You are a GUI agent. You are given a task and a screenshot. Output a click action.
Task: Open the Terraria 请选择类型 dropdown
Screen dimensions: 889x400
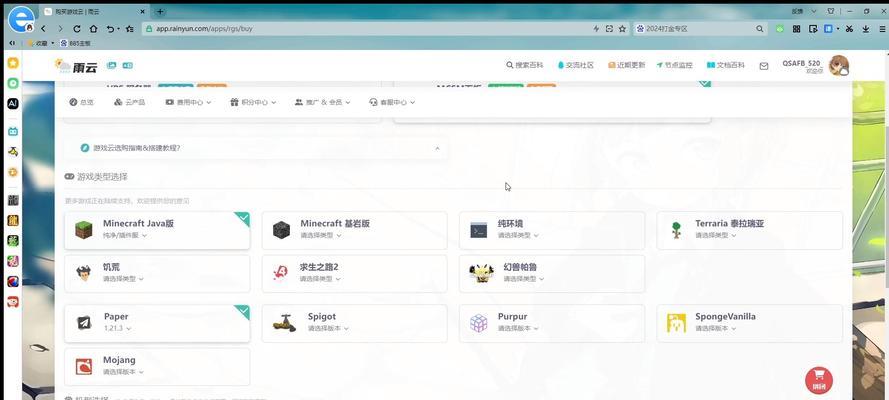pos(716,235)
